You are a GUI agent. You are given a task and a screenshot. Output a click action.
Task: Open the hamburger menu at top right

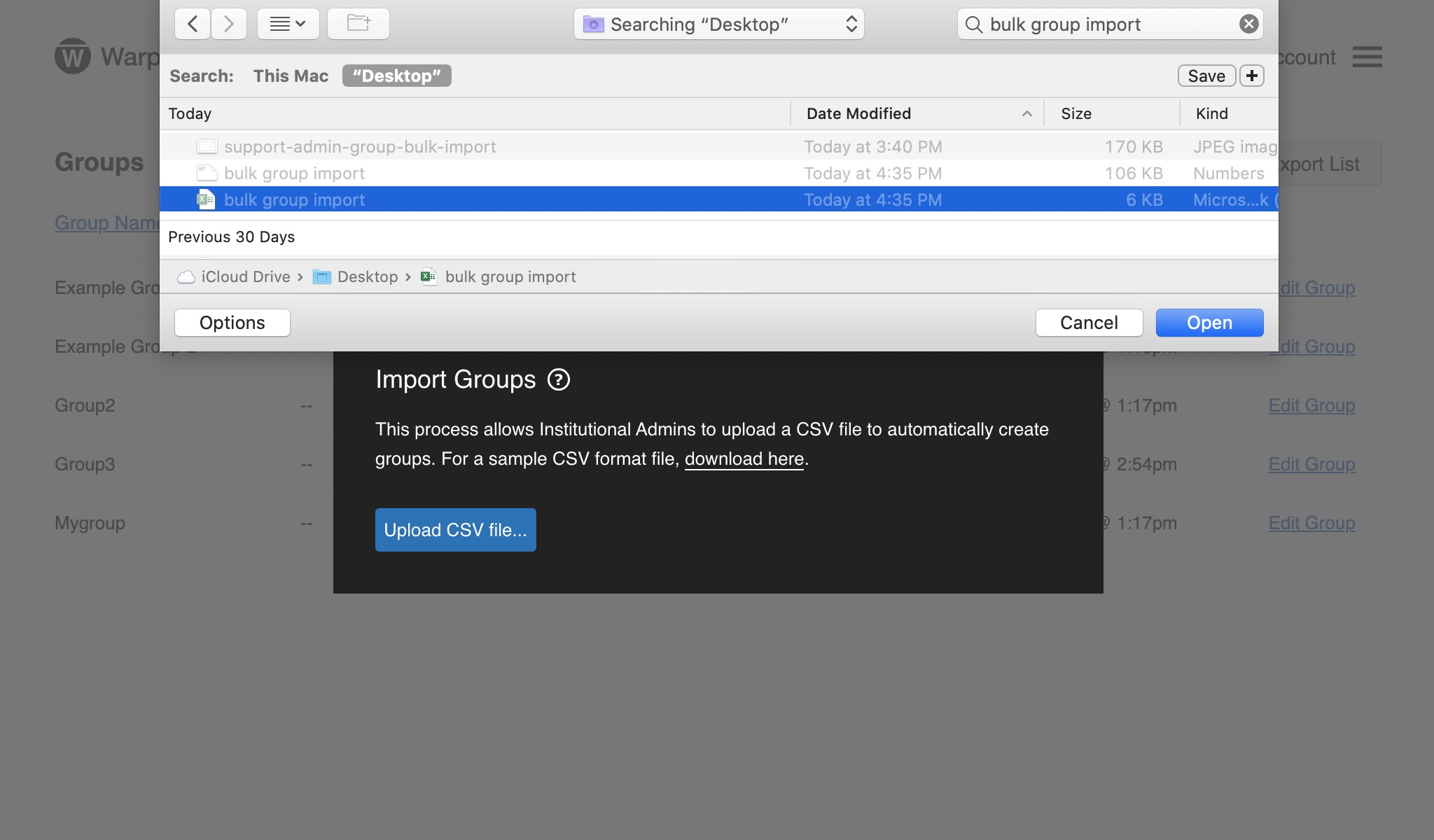1367,57
